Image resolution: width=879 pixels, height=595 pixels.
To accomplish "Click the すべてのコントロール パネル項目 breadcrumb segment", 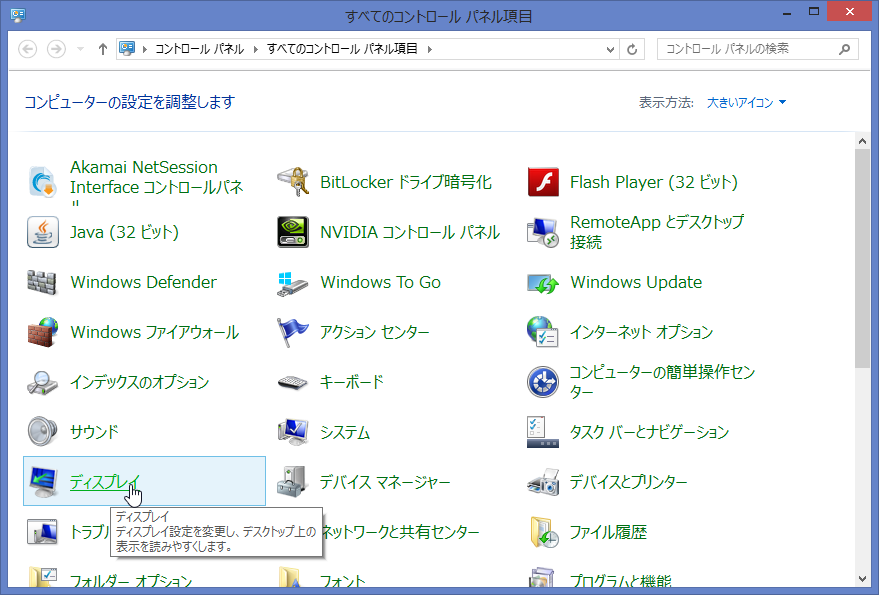I will [342, 49].
